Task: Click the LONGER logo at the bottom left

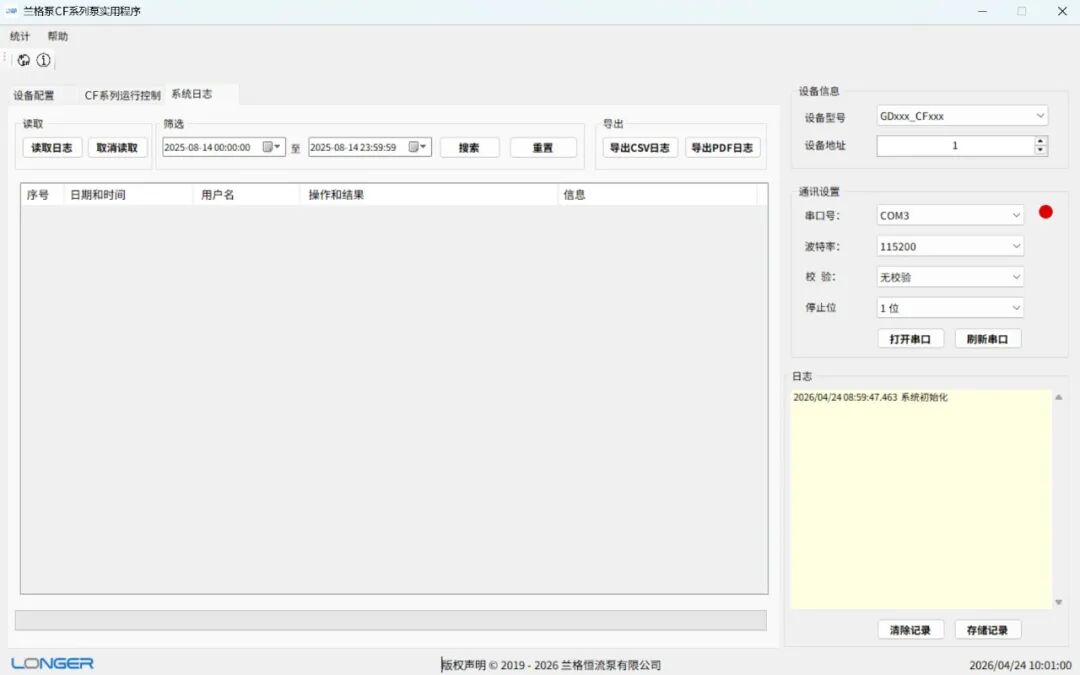Action: 51,662
